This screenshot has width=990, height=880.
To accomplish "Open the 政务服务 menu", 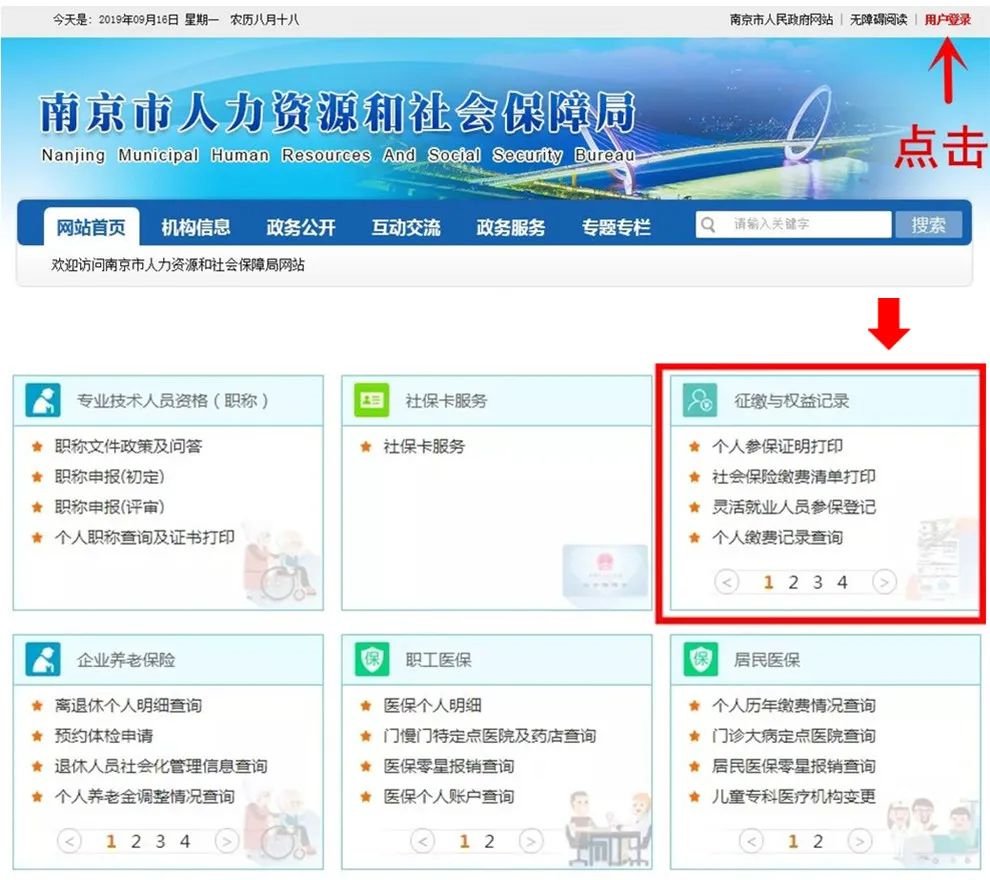I will point(511,227).
